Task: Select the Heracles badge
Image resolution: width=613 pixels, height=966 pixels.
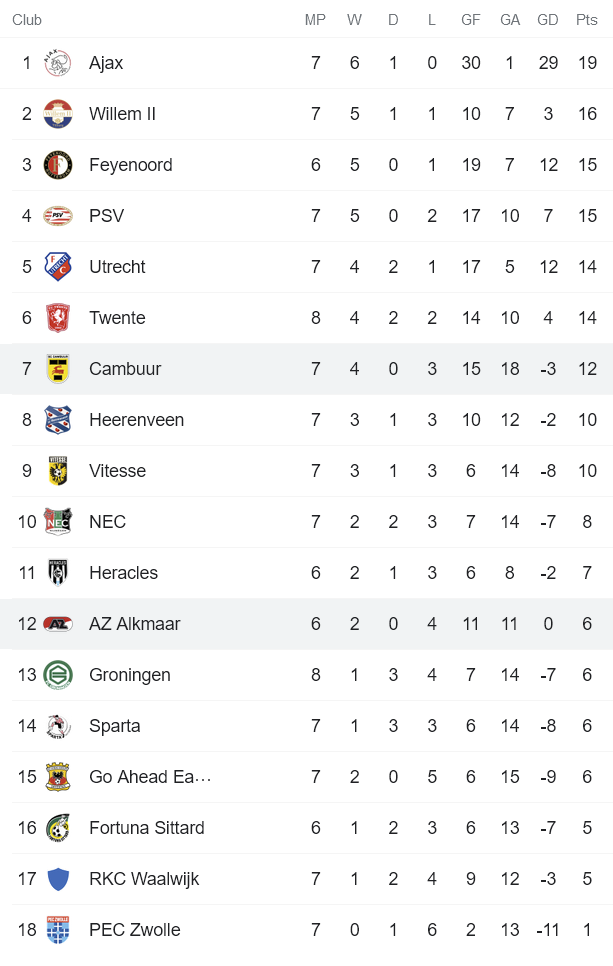Action: [58, 572]
